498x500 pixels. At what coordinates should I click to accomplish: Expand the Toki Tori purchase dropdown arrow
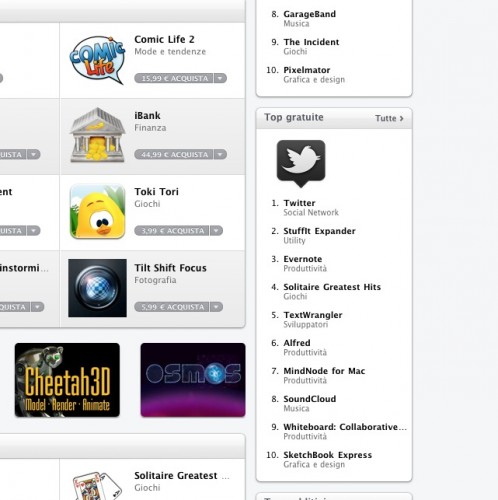coord(216,231)
